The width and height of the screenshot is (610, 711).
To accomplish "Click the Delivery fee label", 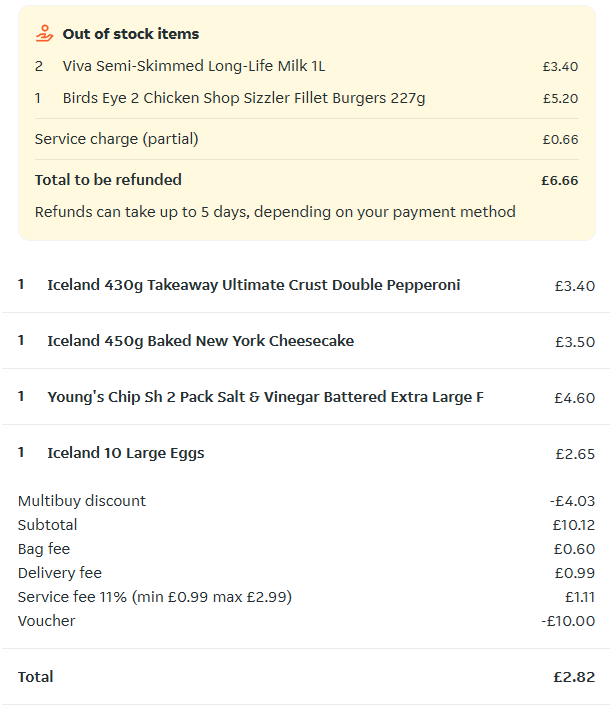I will [x=60, y=573].
